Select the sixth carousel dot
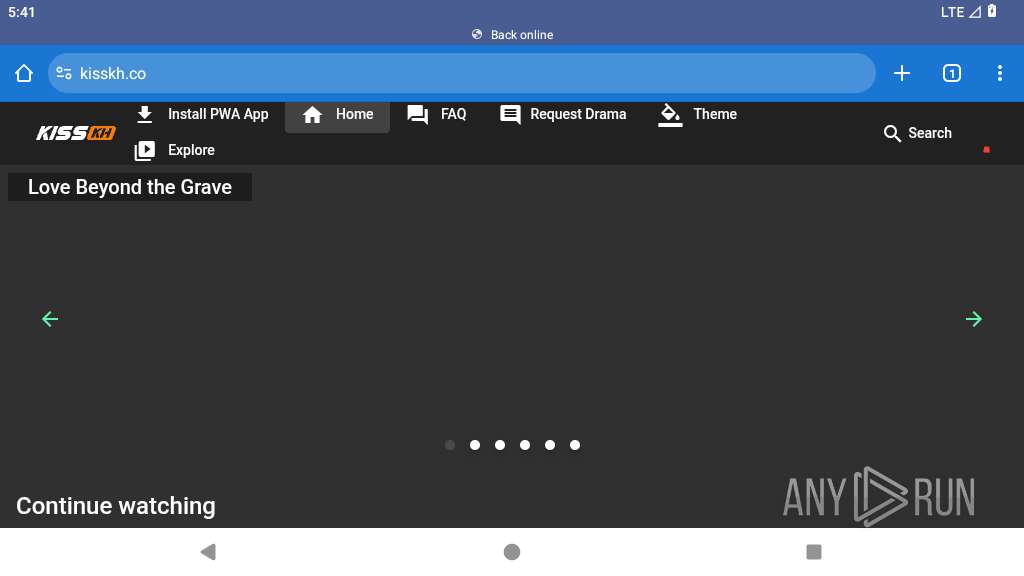Screen dimensions: 1024x576 coord(575,445)
